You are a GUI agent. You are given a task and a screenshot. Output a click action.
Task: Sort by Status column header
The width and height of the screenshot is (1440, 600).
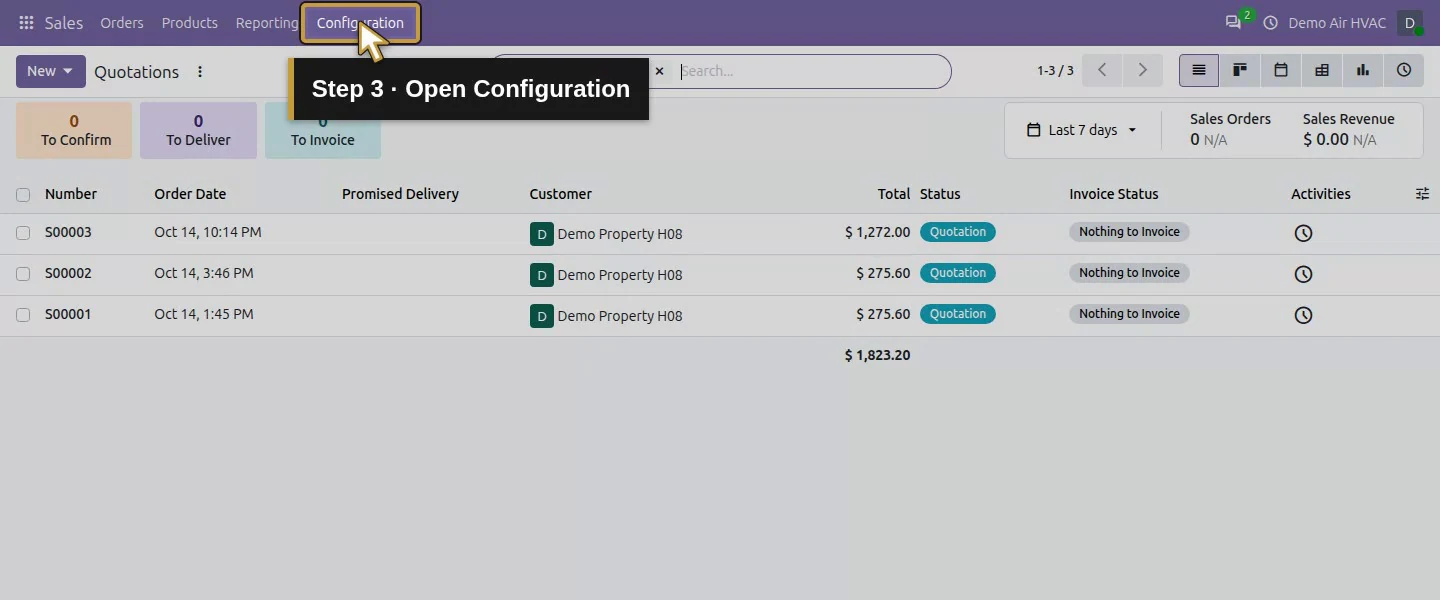click(x=940, y=194)
